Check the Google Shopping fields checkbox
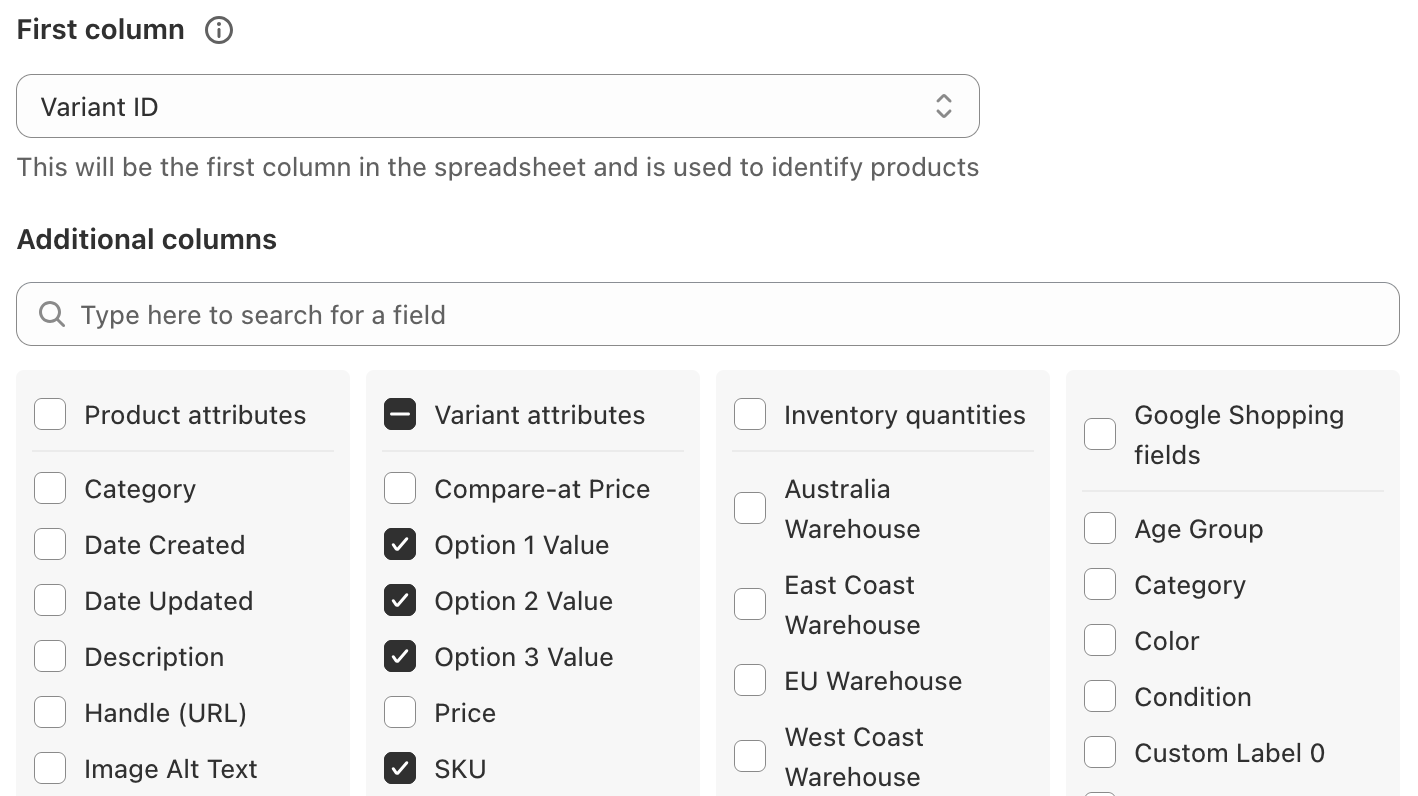1418x796 pixels. 1100,434
